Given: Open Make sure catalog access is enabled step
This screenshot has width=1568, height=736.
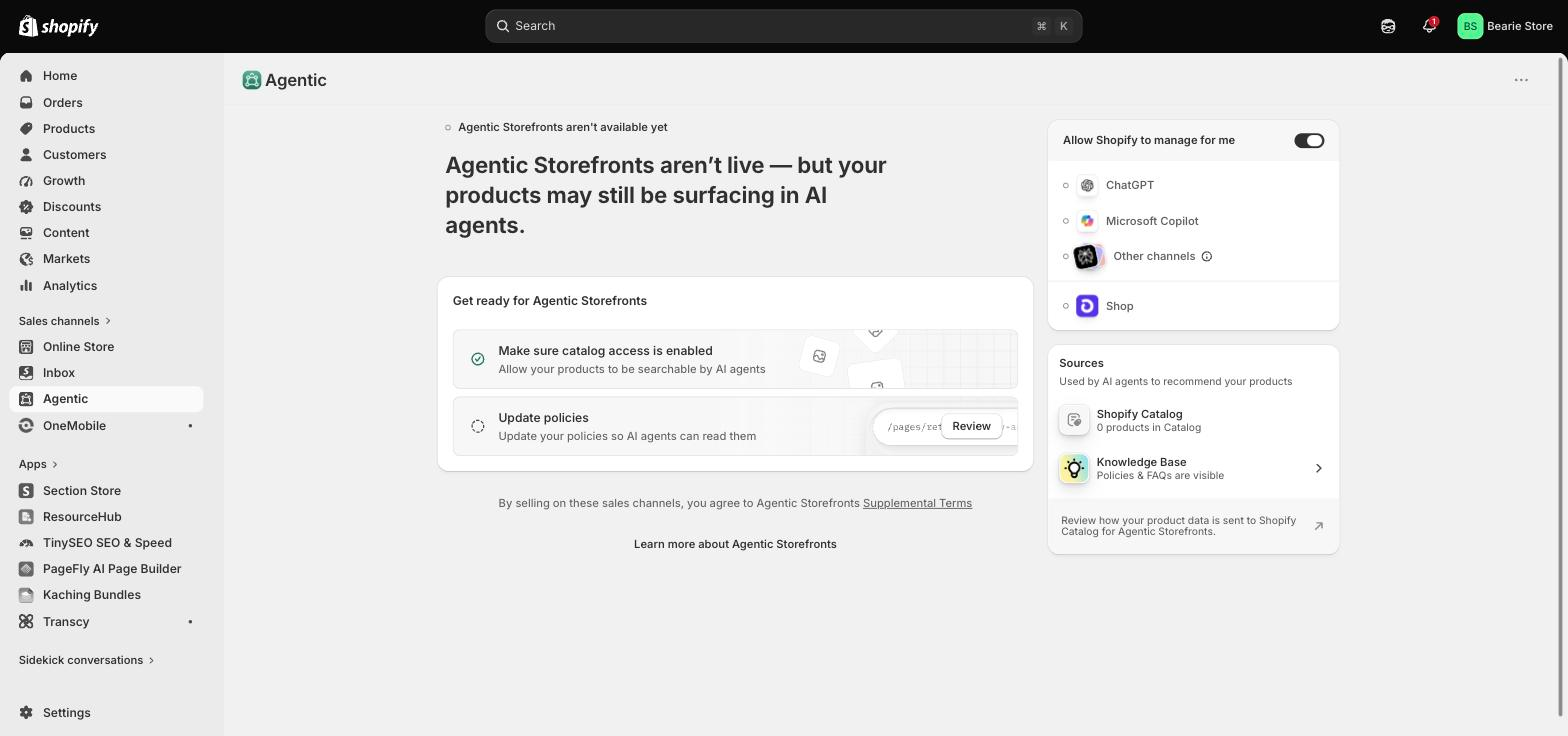Looking at the screenshot, I should coord(735,359).
